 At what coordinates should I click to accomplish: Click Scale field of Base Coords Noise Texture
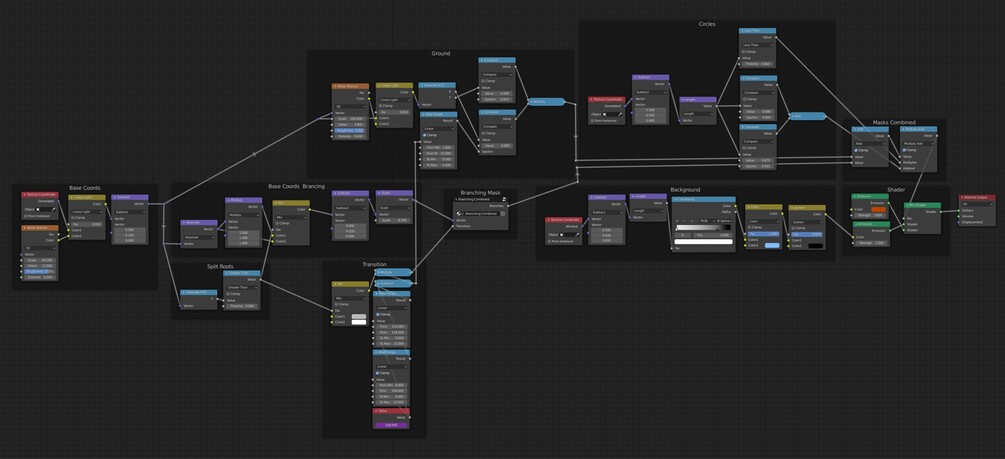point(40,260)
